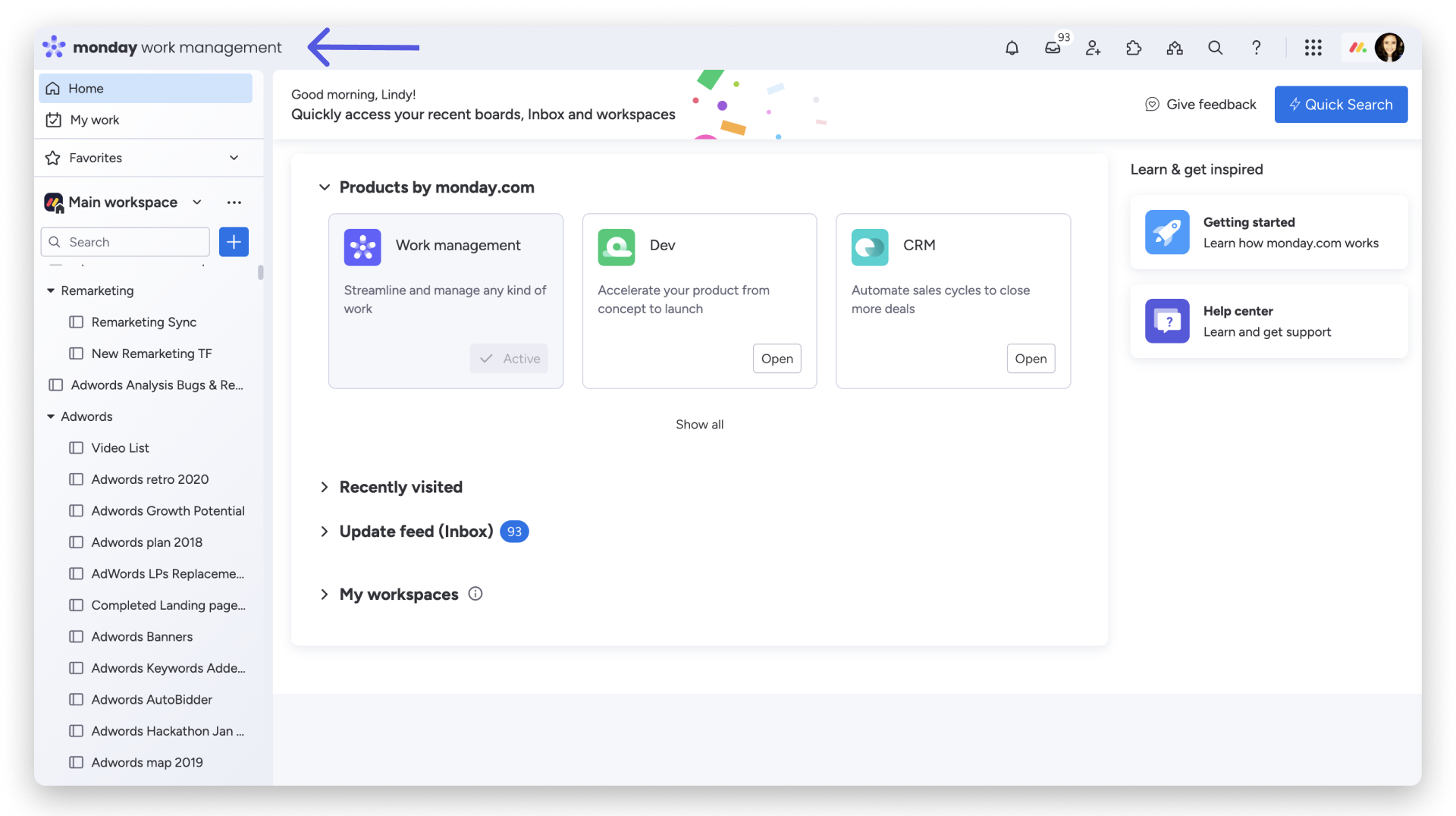The image size is (1456, 816).
Task: Click the invite members icon
Action: pyautogui.click(x=1093, y=48)
